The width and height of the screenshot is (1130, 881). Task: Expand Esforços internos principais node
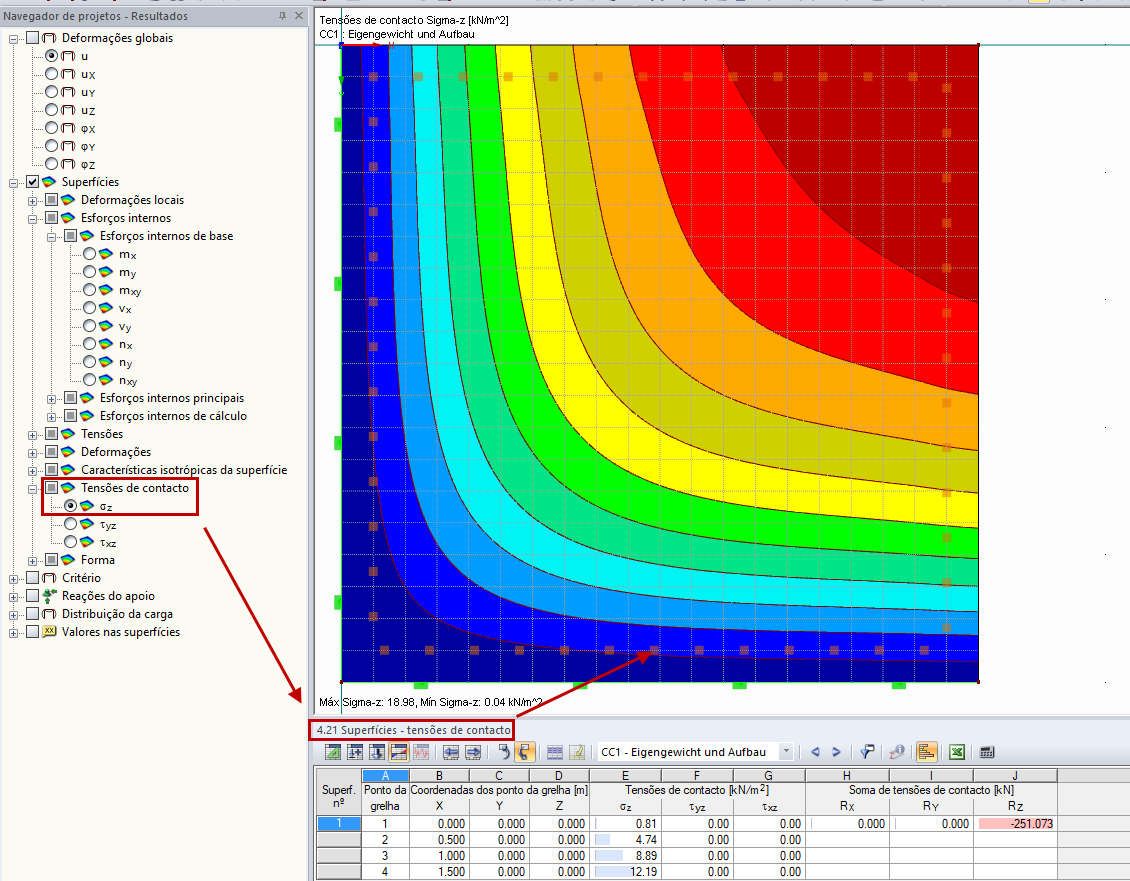pyautogui.click(x=51, y=399)
